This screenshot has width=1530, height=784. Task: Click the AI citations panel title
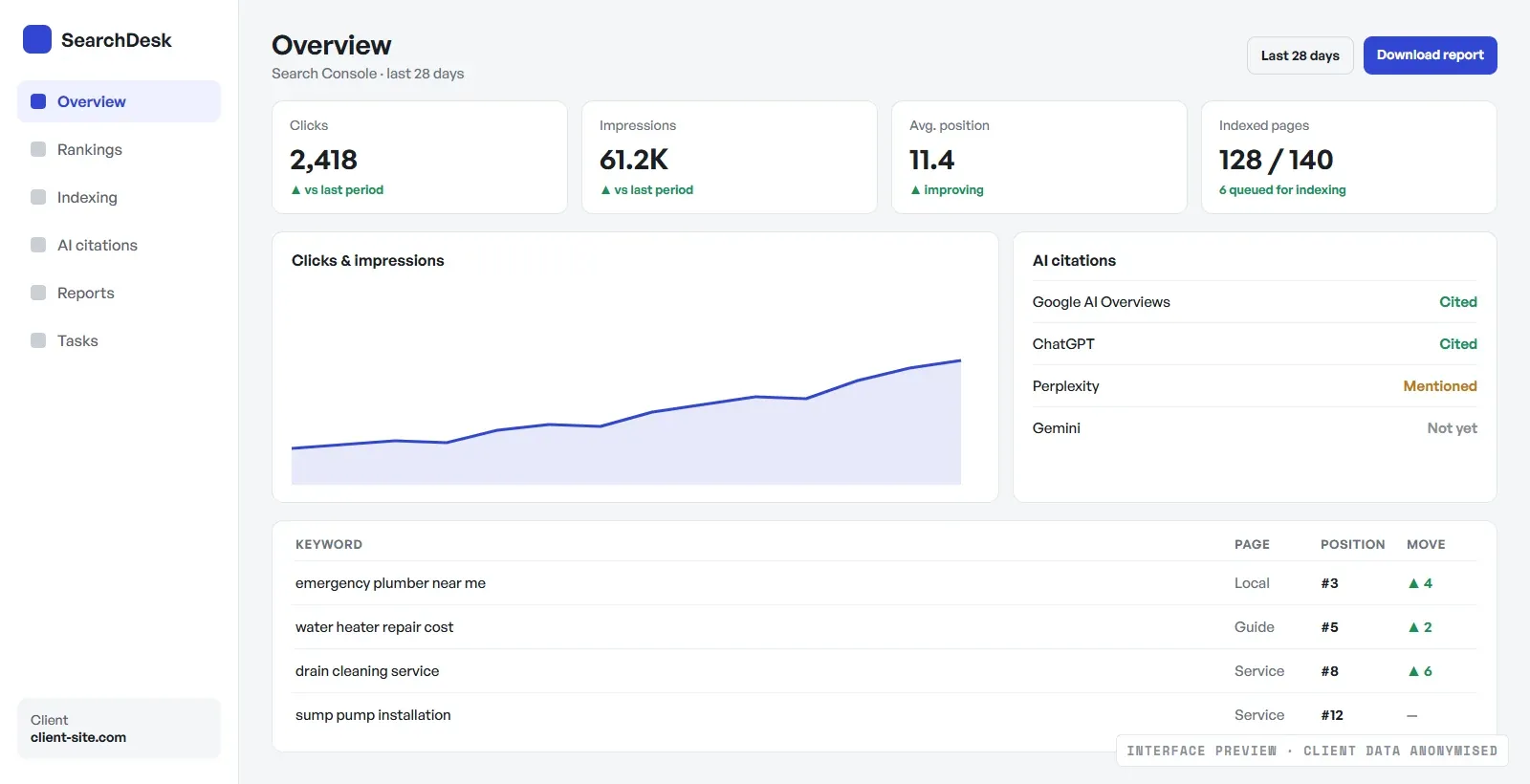pos(1074,260)
